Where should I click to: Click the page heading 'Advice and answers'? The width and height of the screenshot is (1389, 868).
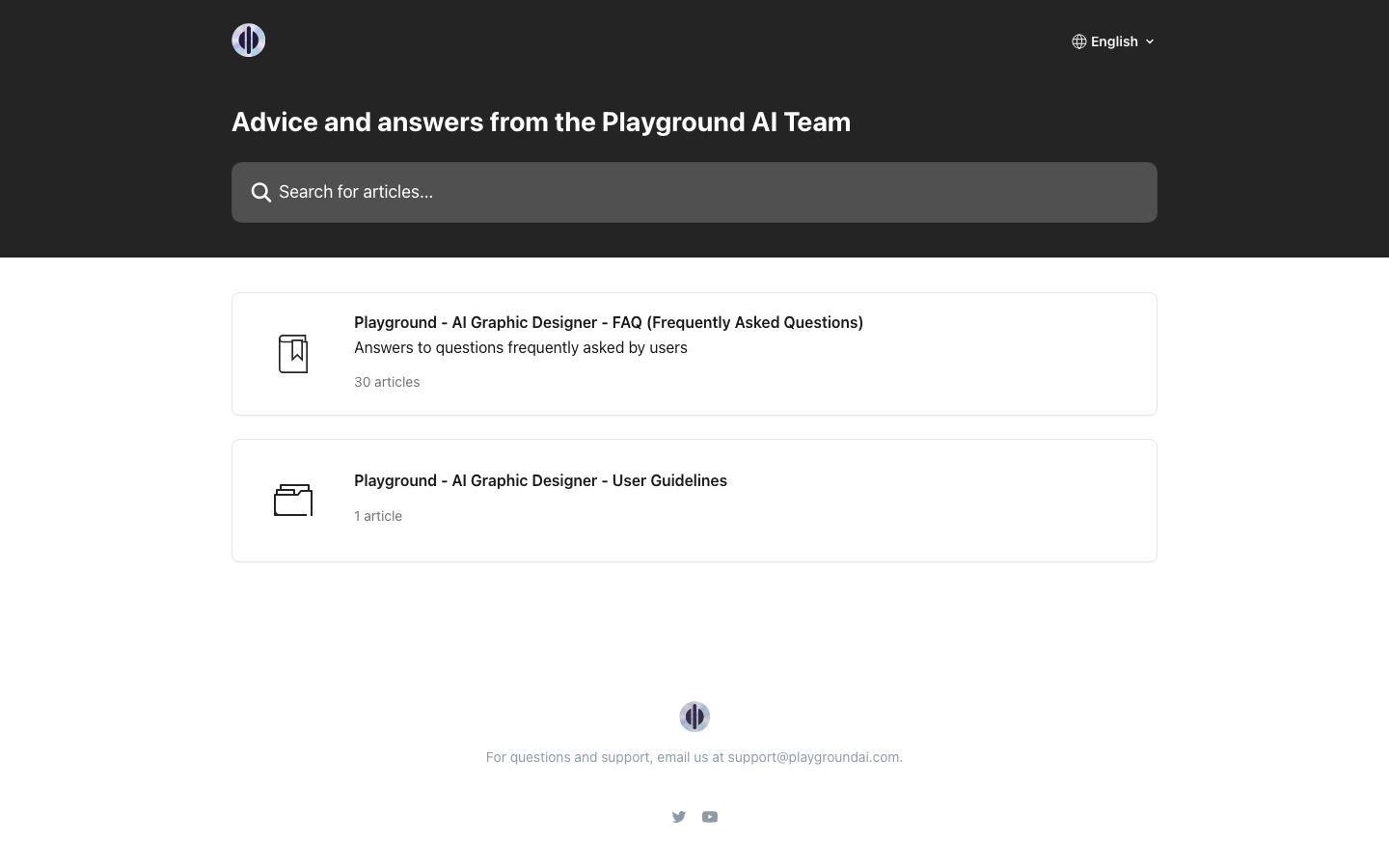click(x=541, y=122)
